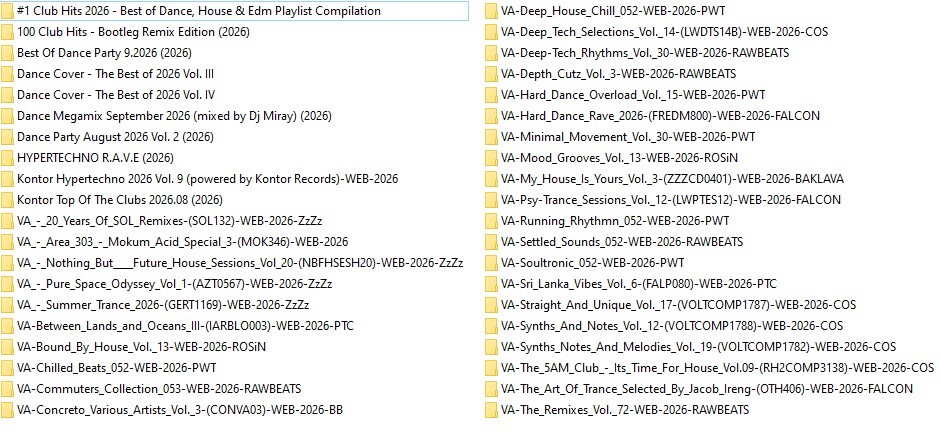Image resolution: width=941 pixels, height=438 pixels.
Task: Click folder icon beside Summer_Trance_2026
Action: click(x=7, y=305)
